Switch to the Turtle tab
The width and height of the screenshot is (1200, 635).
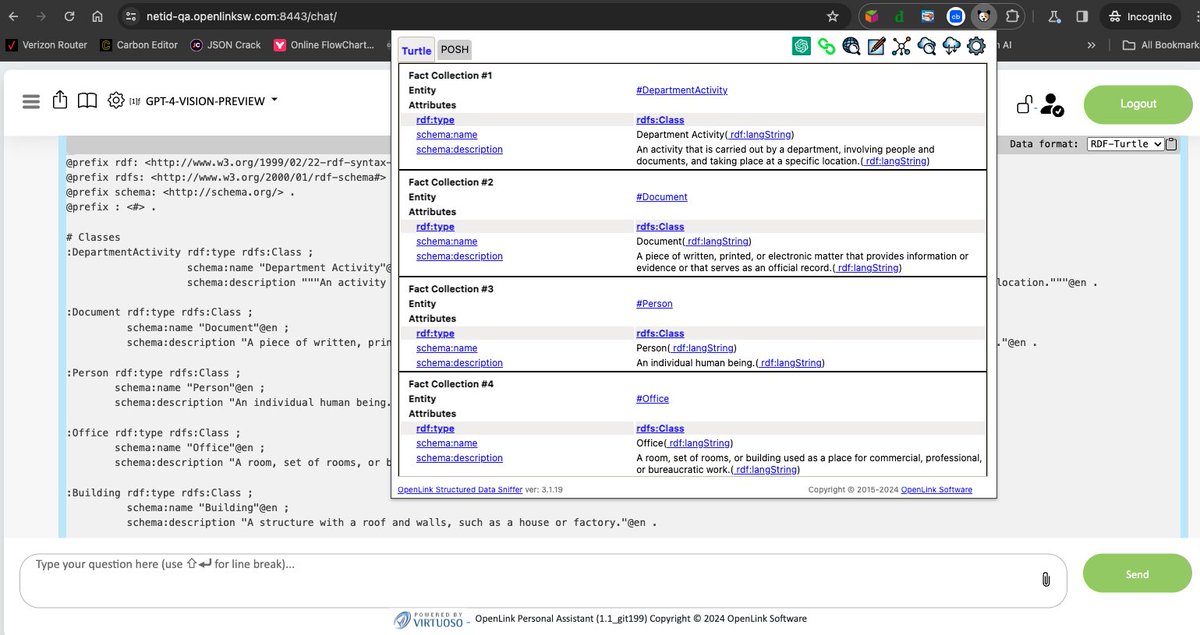416,50
